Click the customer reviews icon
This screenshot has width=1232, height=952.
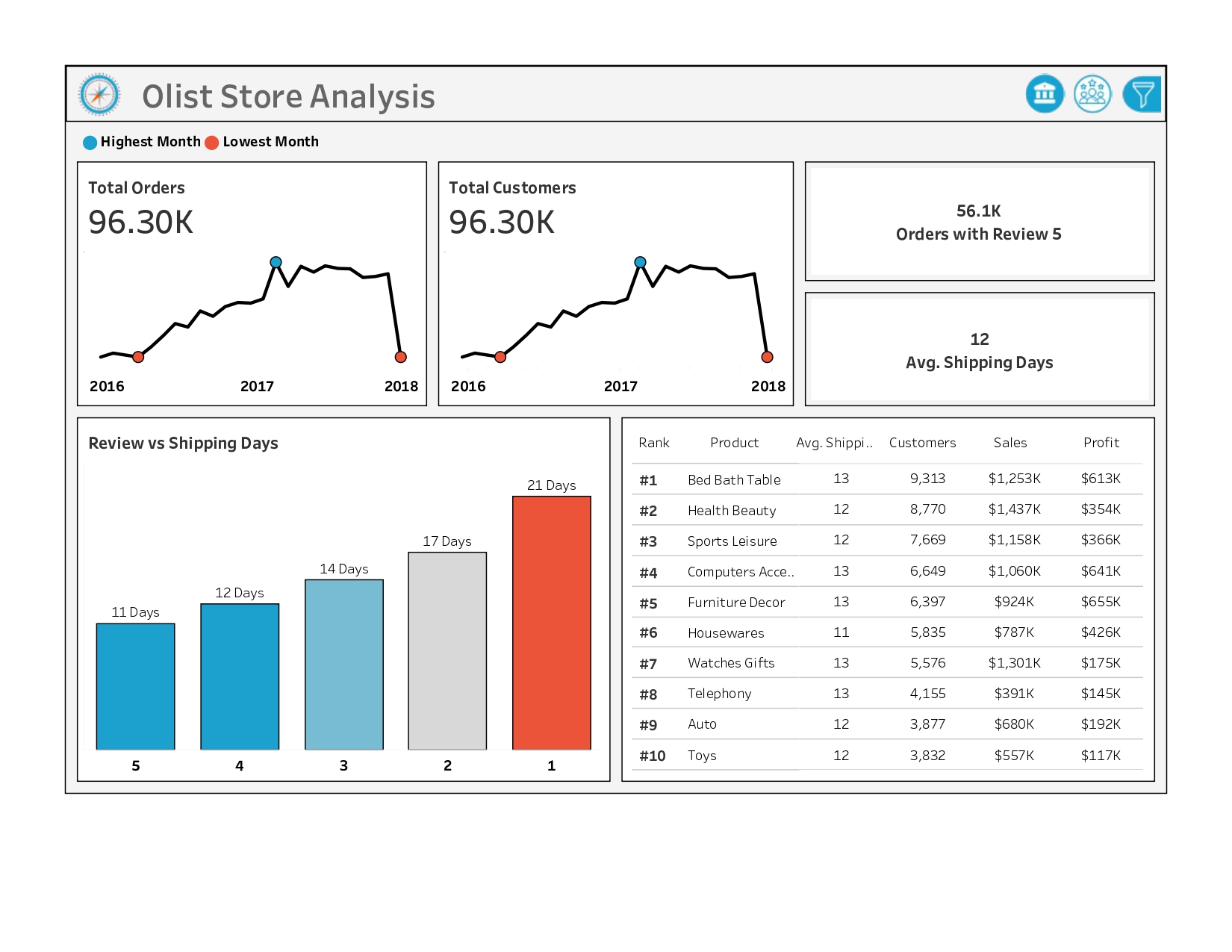pos(1092,93)
